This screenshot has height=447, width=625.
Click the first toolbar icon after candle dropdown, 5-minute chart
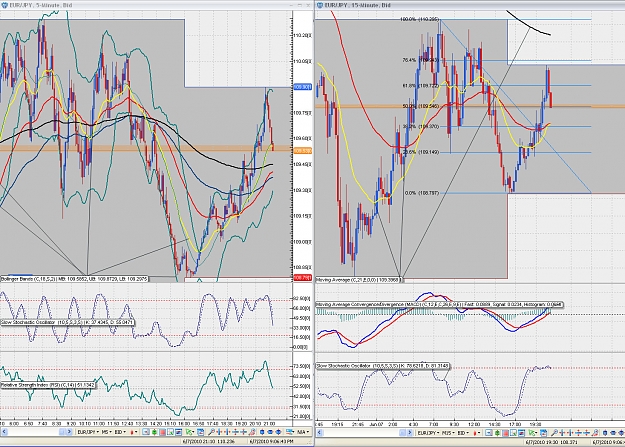pos(145,432)
